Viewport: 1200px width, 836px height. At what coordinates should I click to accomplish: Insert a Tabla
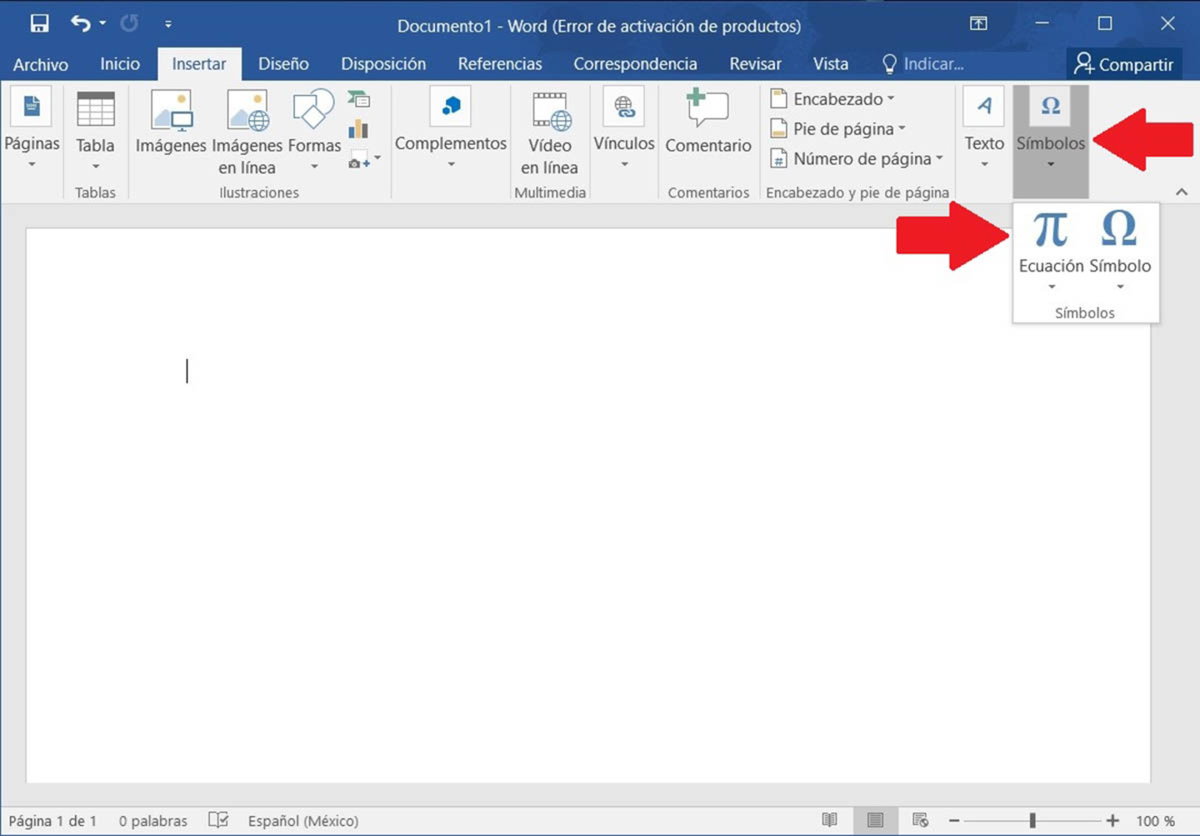[95, 129]
